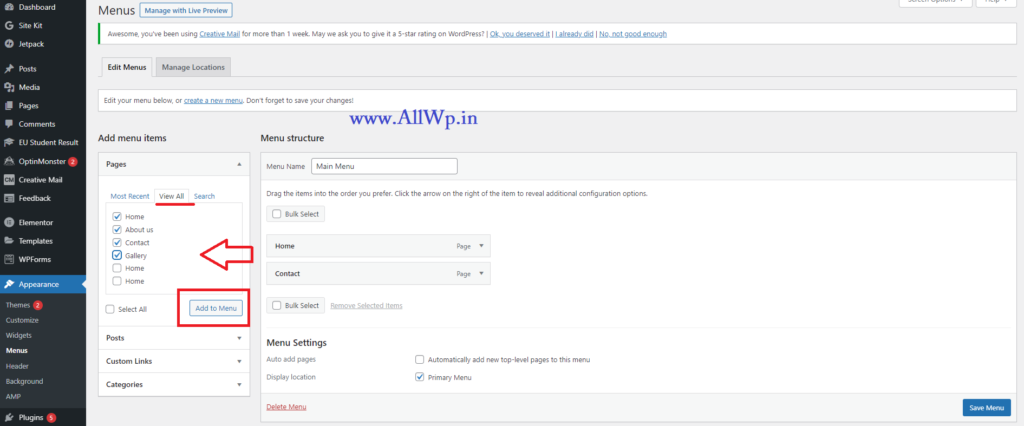Uncheck the Contact page checkbox
This screenshot has height=426, width=1024.
pyautogui.click(x=117, y=242)
